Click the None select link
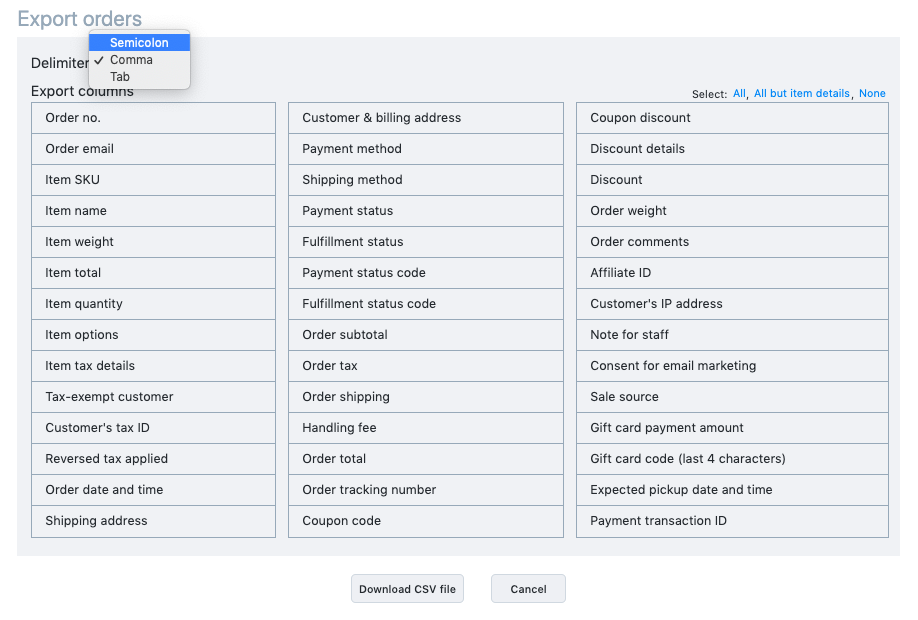This screenshot has height=620, width=918. point(872,93)
